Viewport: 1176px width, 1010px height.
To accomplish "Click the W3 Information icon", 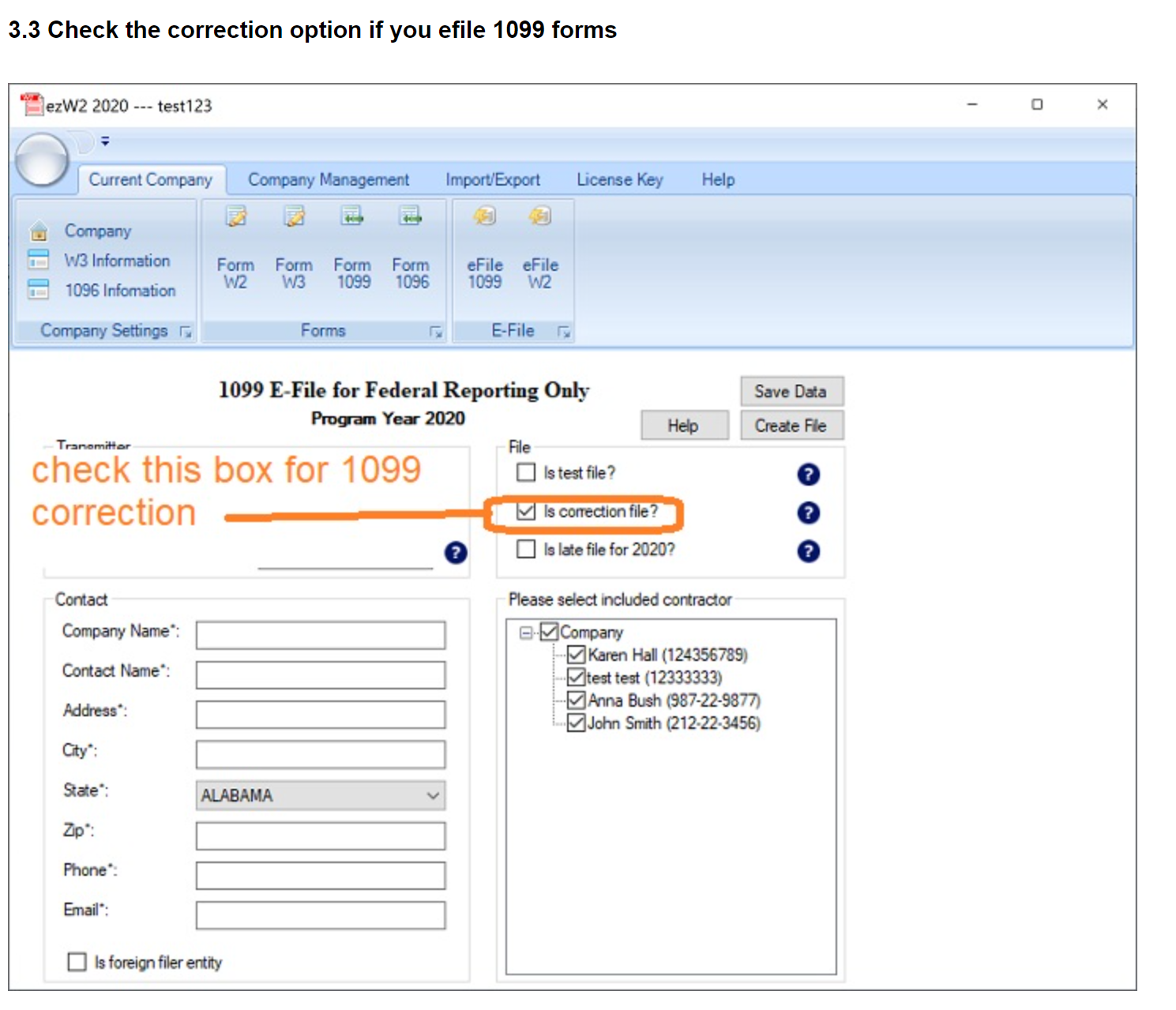I will coord(39,260).
